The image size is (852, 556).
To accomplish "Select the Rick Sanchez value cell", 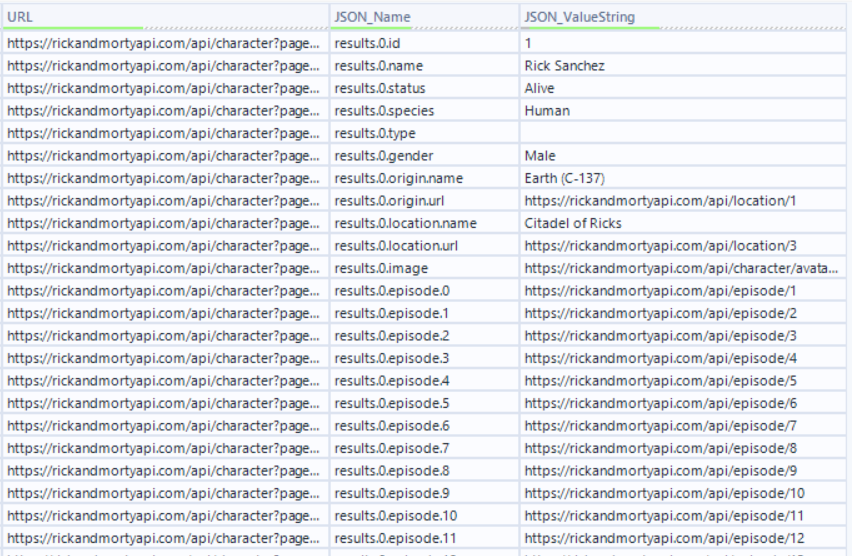I will [x=683, y=66].
